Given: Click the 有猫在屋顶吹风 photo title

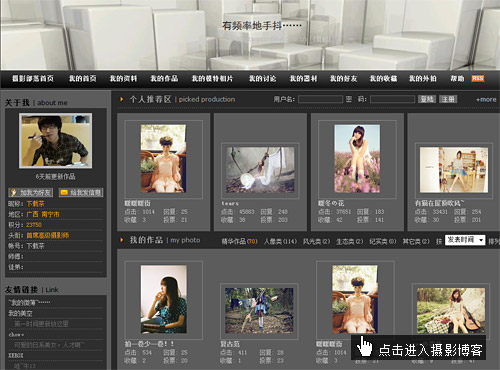Looking at the screenshot, I should pos(439,203).
